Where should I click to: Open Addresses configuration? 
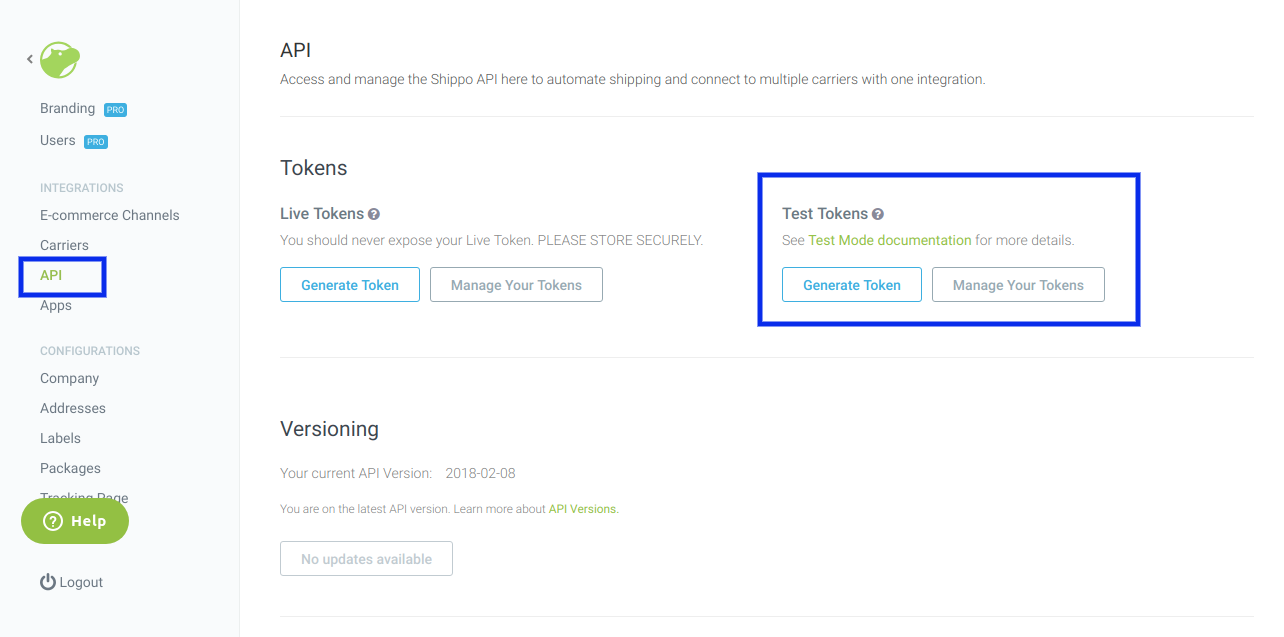coord(73,408)
